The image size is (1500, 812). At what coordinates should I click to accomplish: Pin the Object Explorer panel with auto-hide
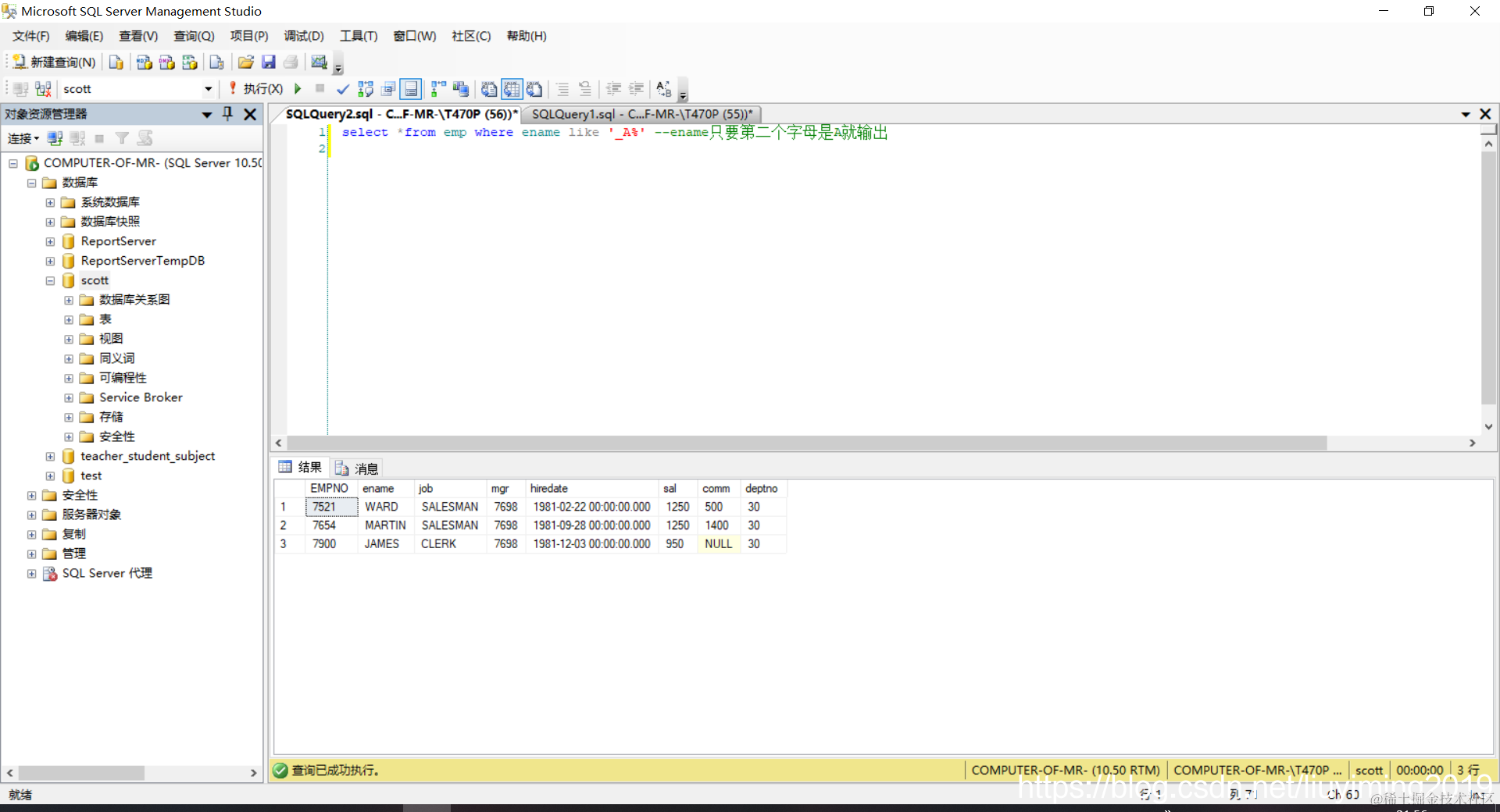point(228,114)
